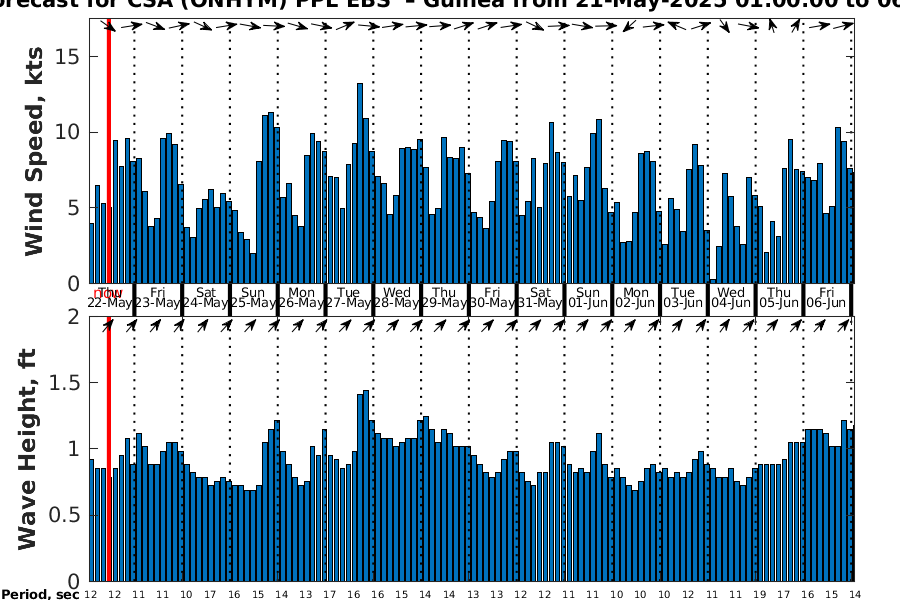Click the 15 tick on Wind Speed axis
The height and width of the screenshot is (600, 900).
pos(67,56)
